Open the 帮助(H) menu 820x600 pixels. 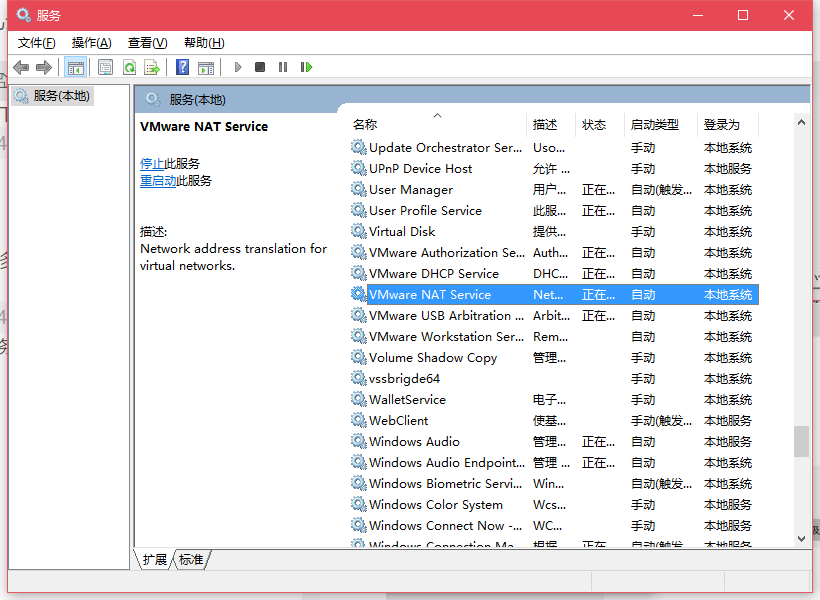[x=204, y=43]
